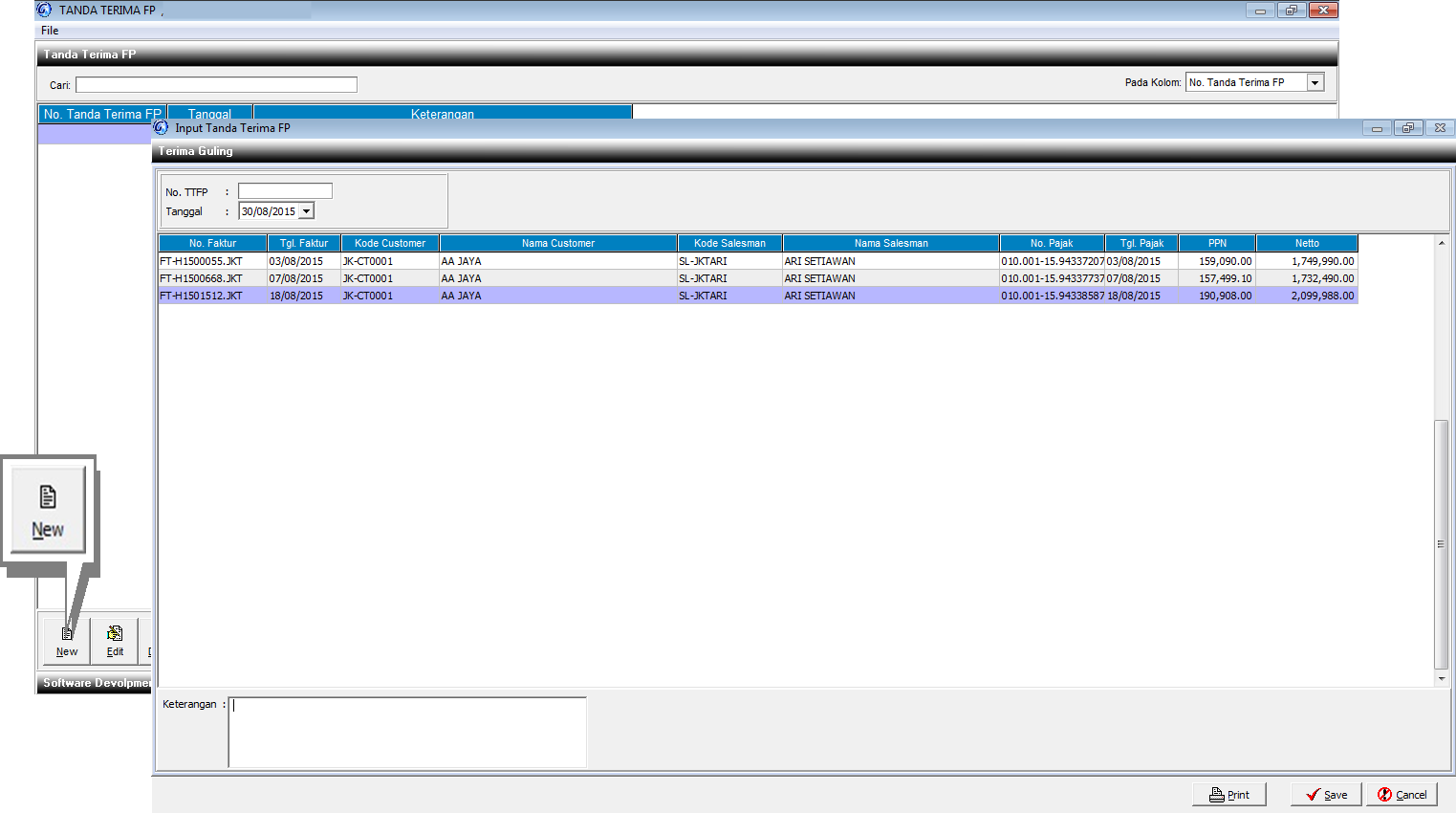Click the Cancel button with the red icon

pos(1402,795)
